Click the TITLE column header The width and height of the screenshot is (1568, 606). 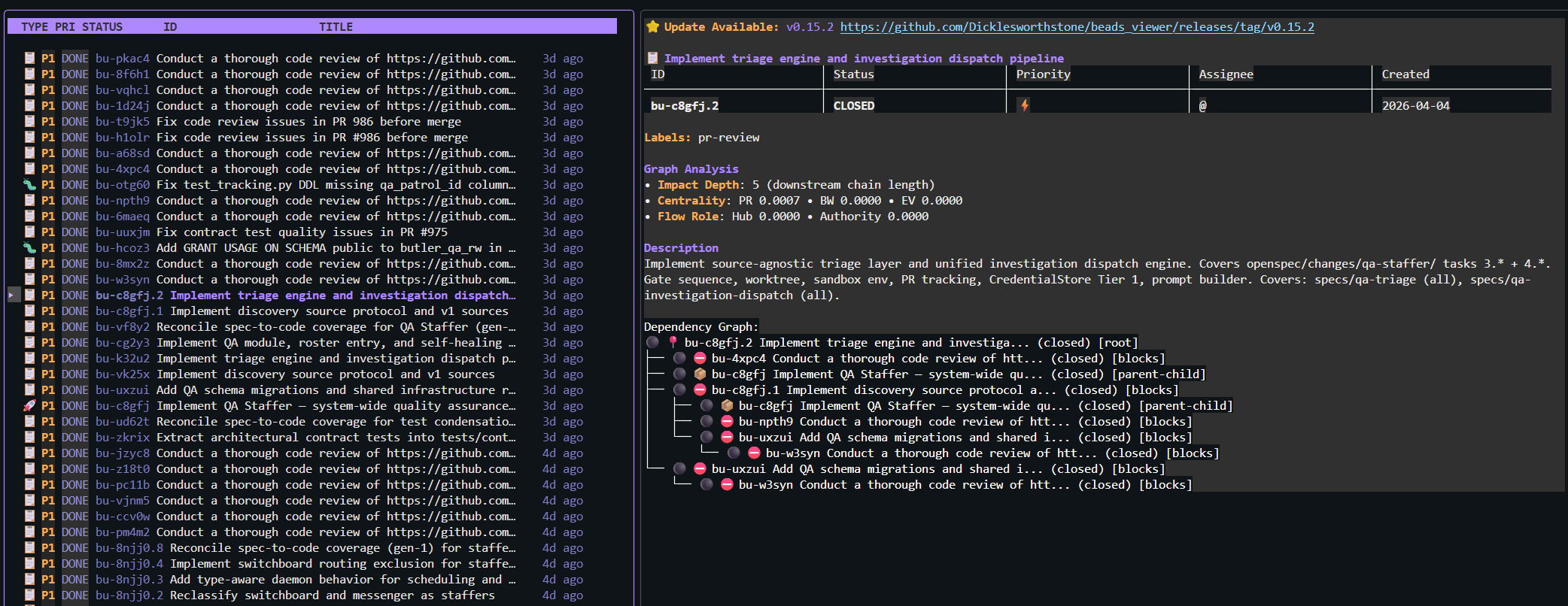336,27
